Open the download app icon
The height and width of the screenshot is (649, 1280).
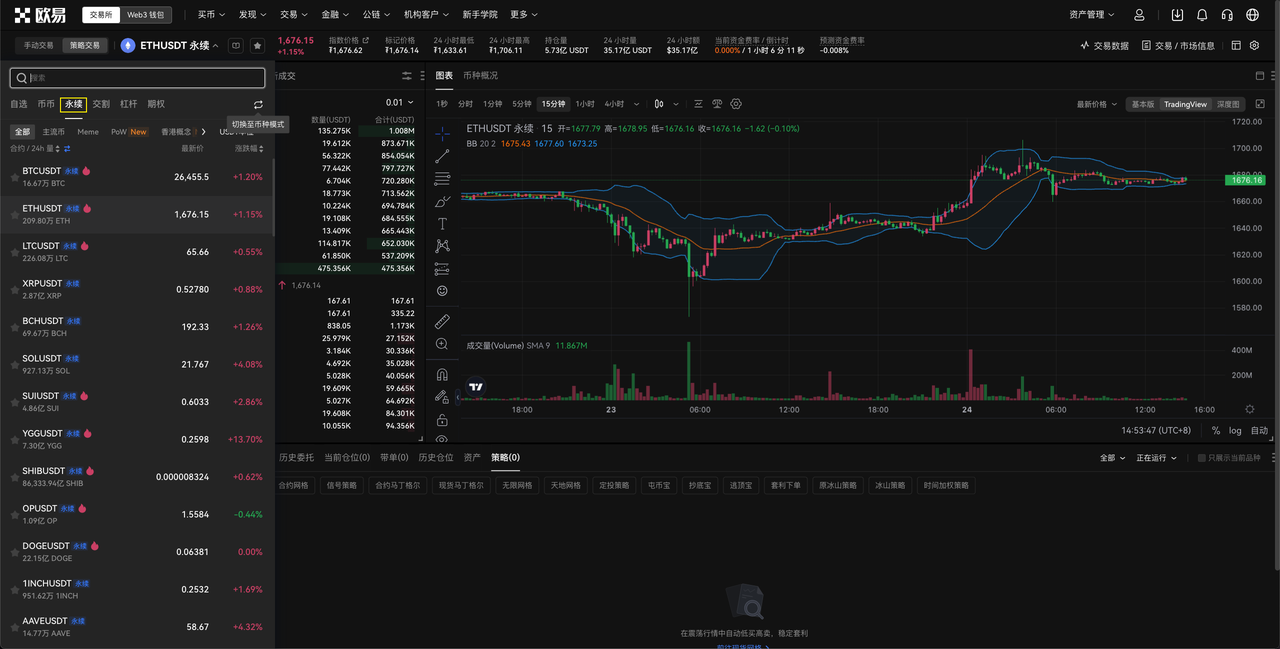[1177, 15]
